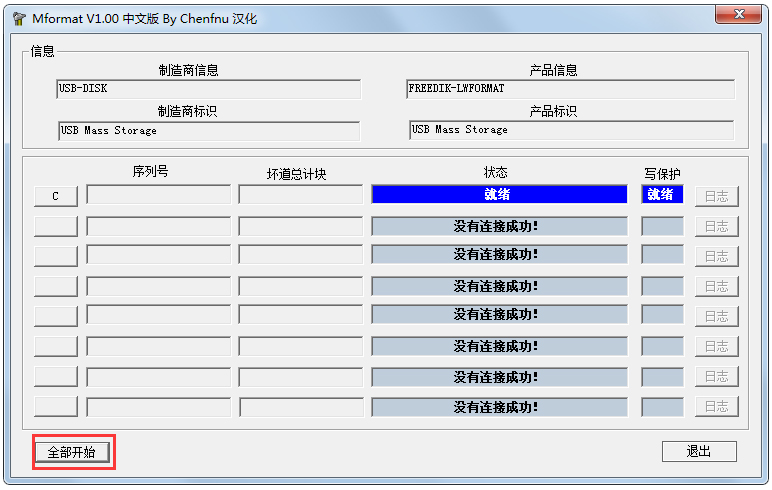Select the 制造商标识 USB Mass Storage field
772x490 pixels.
208,131
